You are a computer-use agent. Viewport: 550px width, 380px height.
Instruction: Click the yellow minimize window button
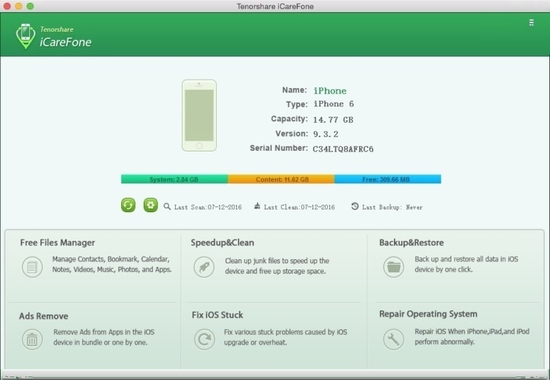(19, 6)
